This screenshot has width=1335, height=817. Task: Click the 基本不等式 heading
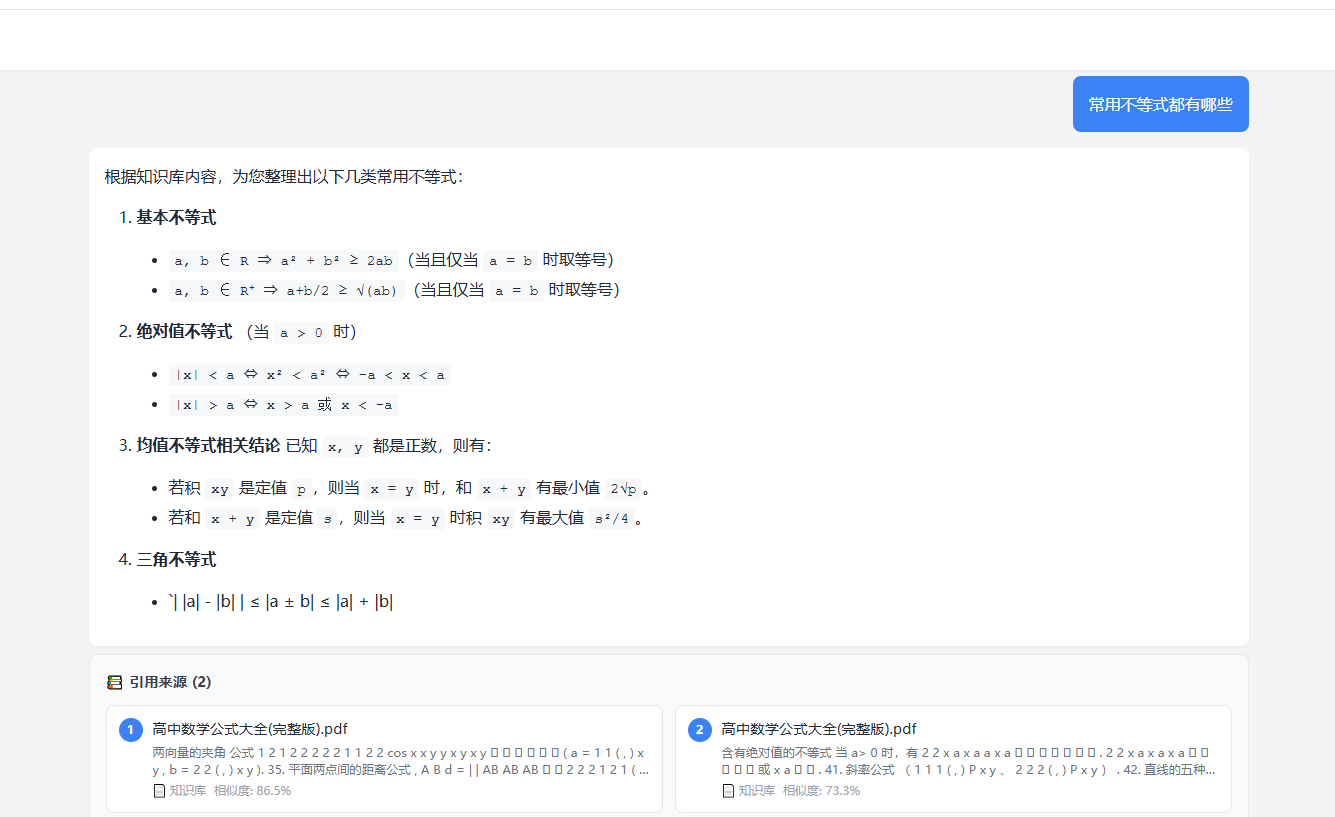click(176, 217)
